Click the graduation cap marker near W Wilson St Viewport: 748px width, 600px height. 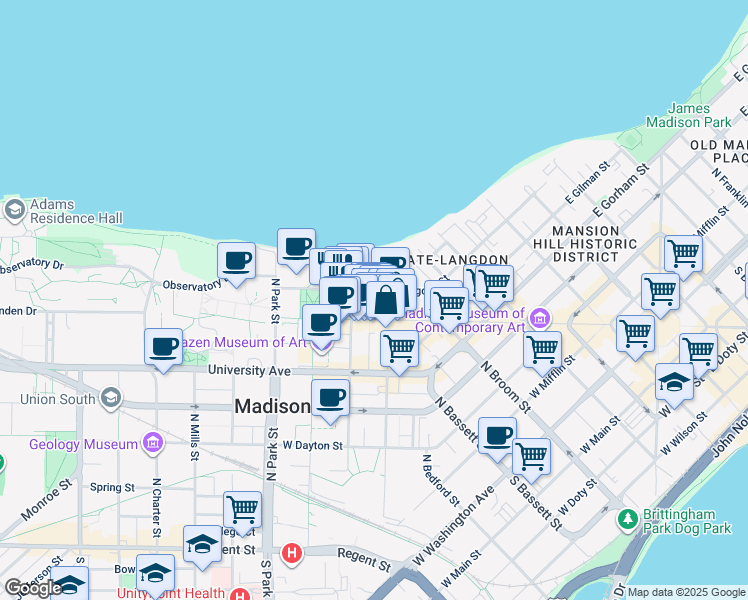(x=674, y=383)
